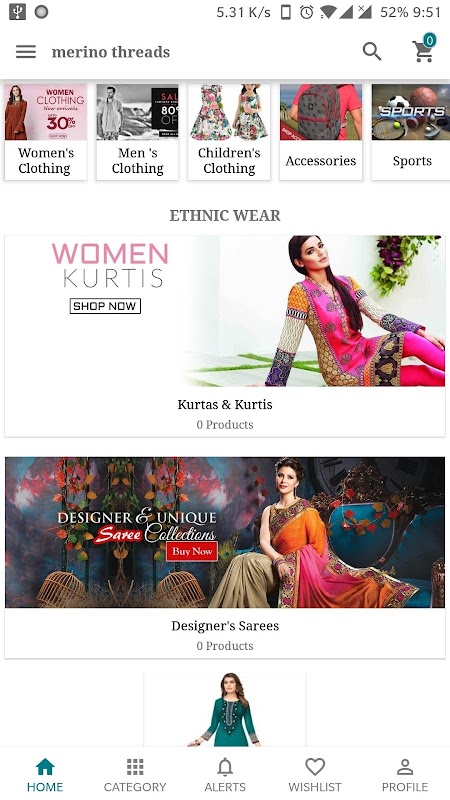Open the Designer's Sarees title link

225,626
